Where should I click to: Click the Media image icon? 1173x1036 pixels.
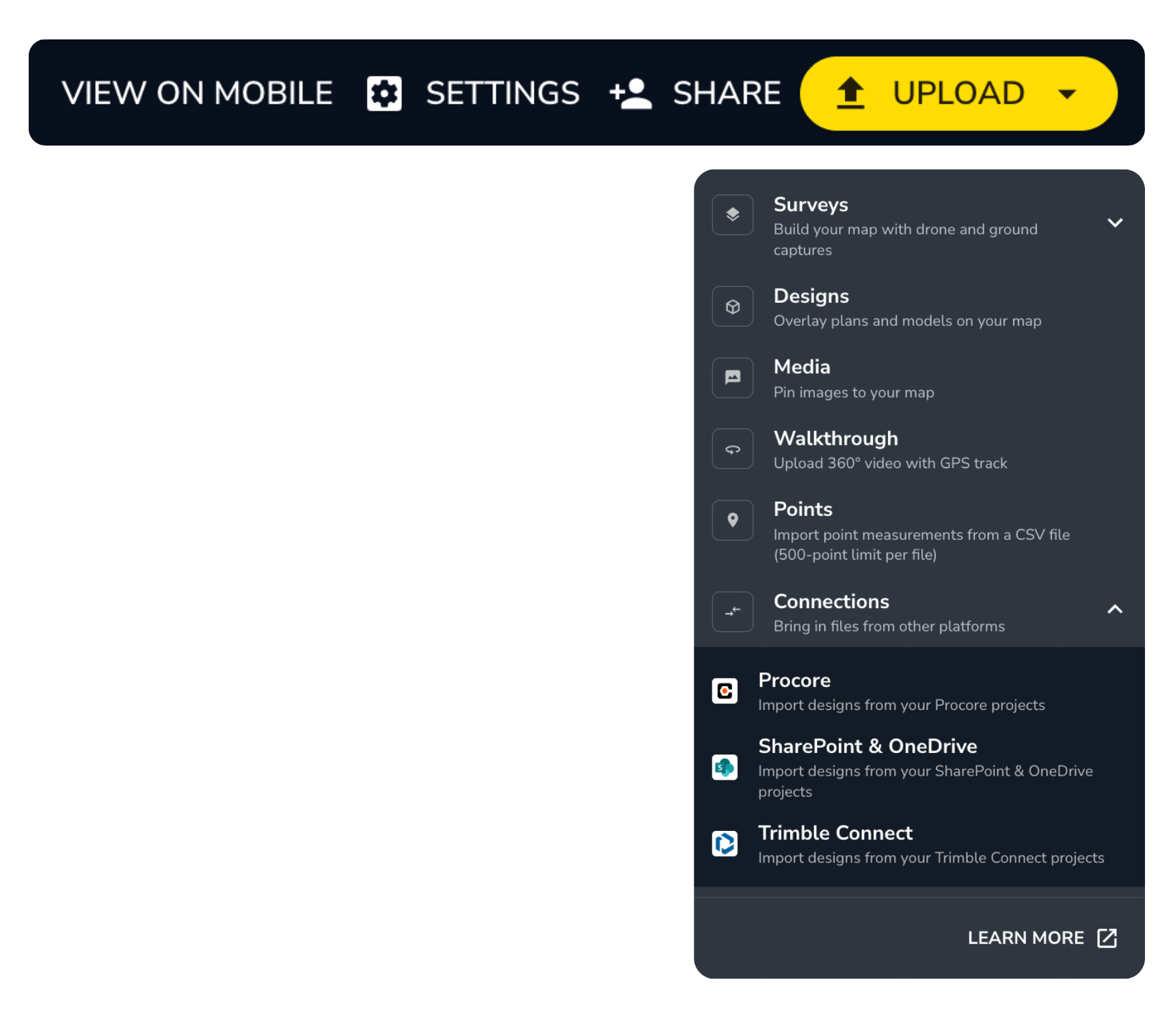pos(733,377)
